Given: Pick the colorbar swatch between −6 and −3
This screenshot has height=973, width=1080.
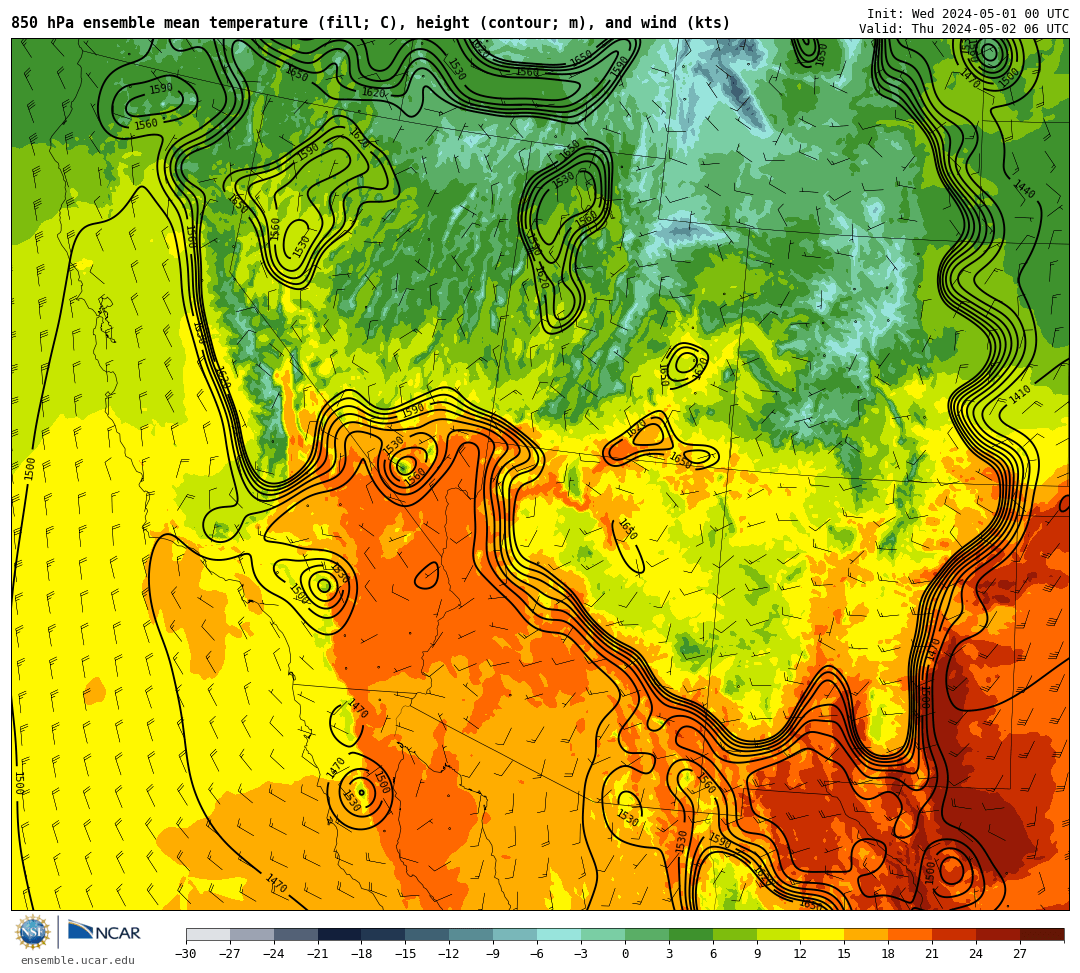Looking at the screenshot, I should pyautogui.click(x=559, y=934).
